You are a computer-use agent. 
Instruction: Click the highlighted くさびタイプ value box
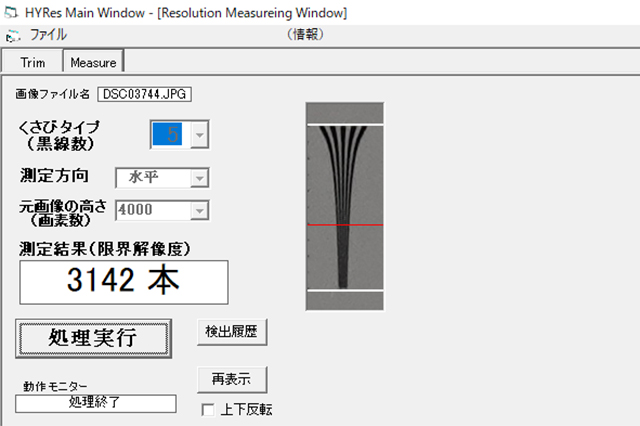pos(166,135)
